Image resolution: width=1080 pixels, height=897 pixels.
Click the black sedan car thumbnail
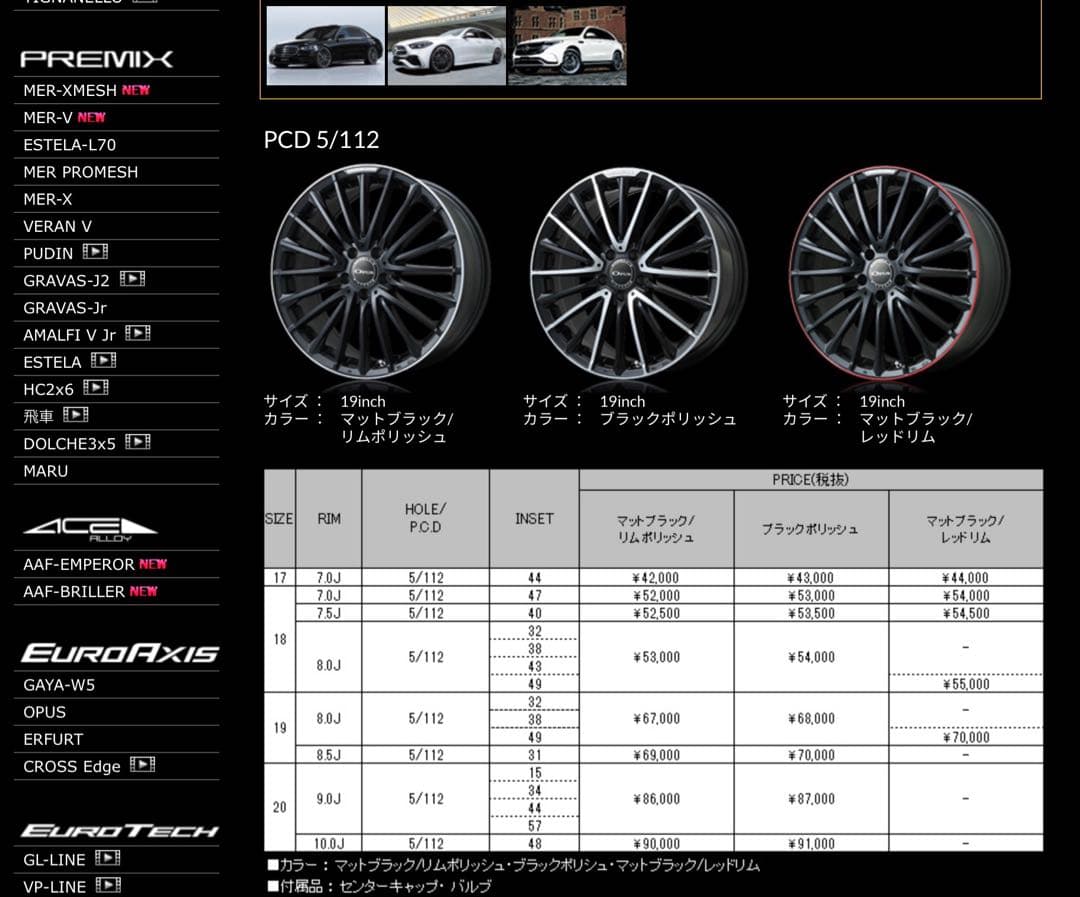coord(325,45)
